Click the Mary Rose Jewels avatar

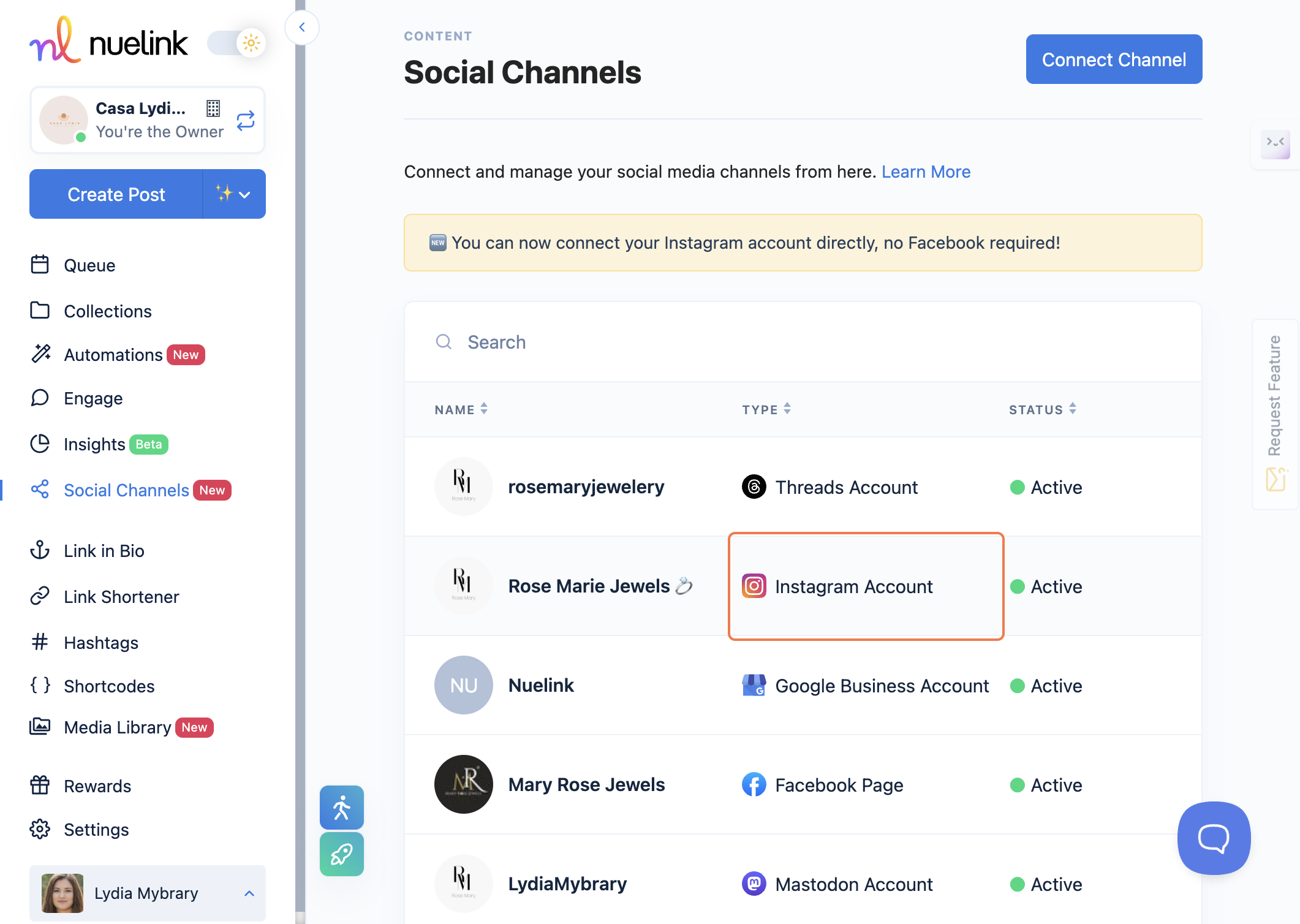click(x=464, y=784)
